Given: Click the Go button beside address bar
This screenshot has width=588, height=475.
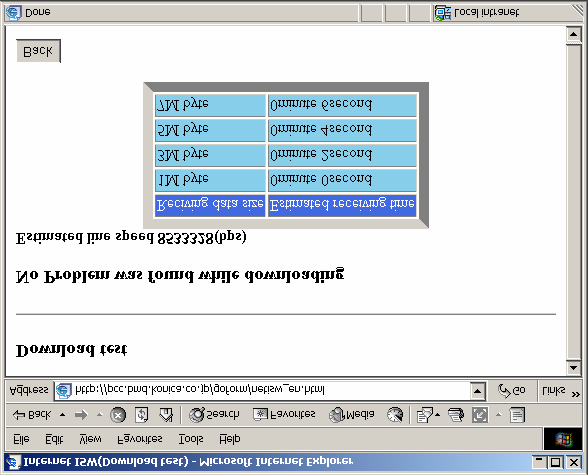Looking at the screenshot, I should [512, 391].
